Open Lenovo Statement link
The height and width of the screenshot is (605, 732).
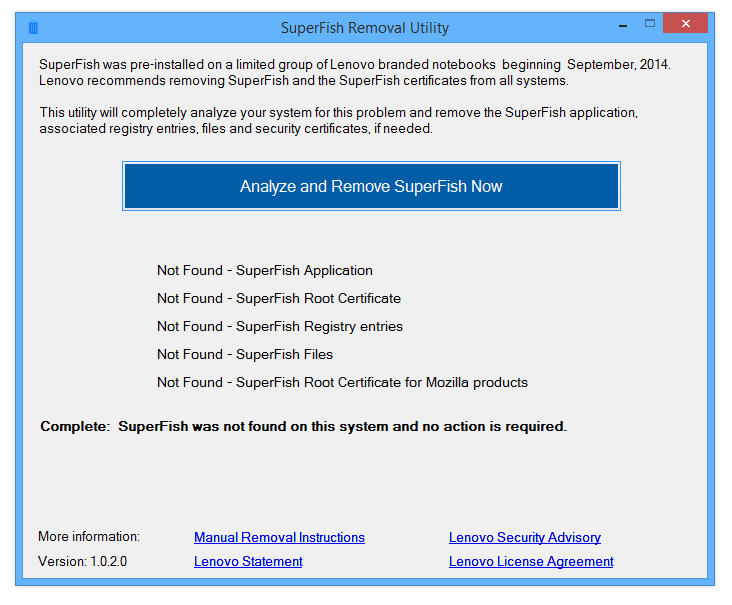(x=248, y=562)
